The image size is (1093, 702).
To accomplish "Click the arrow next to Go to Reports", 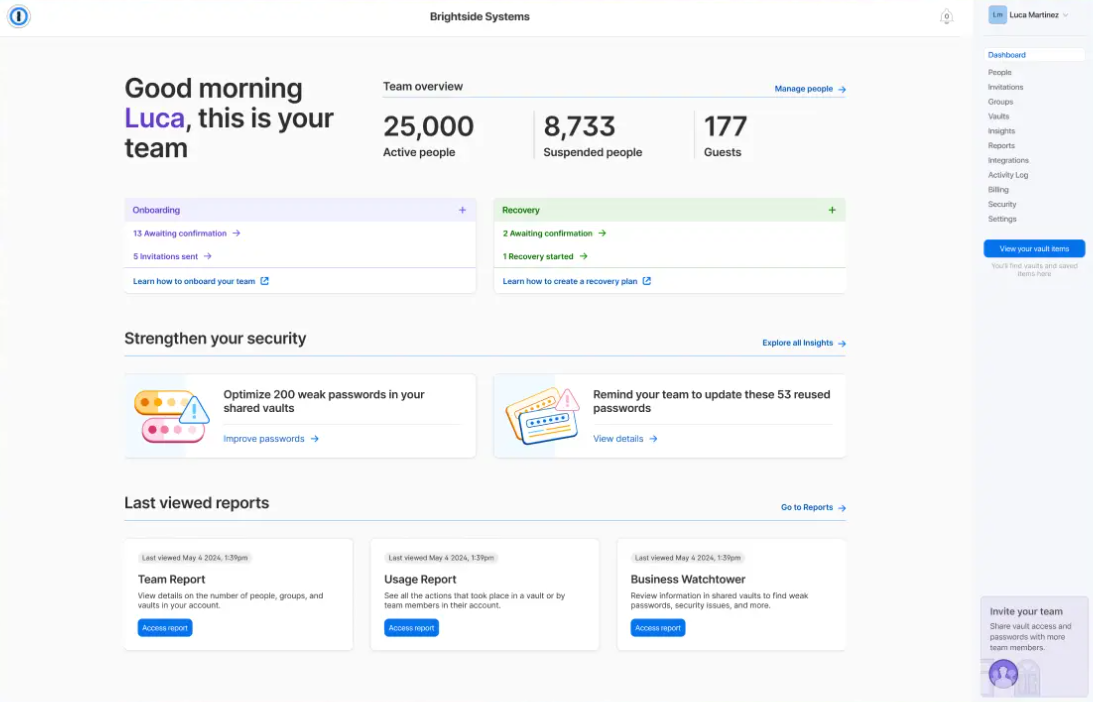I will coord(841,507).
